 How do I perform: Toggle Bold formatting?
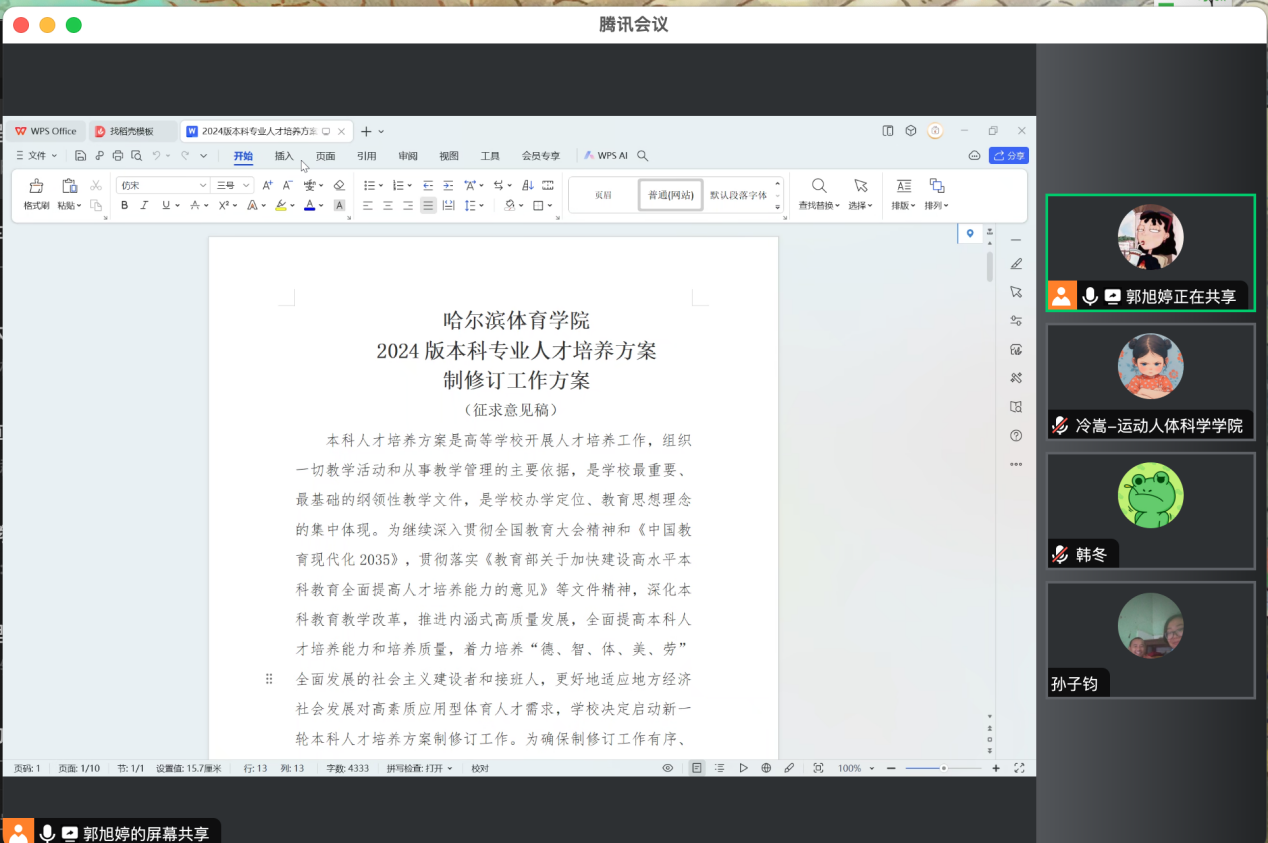(124, 205)
